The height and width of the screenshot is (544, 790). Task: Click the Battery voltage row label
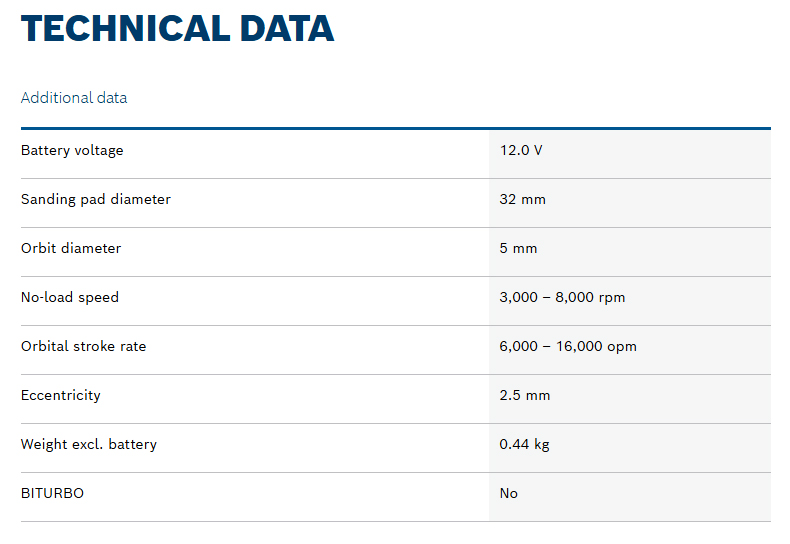click(72, 151)
